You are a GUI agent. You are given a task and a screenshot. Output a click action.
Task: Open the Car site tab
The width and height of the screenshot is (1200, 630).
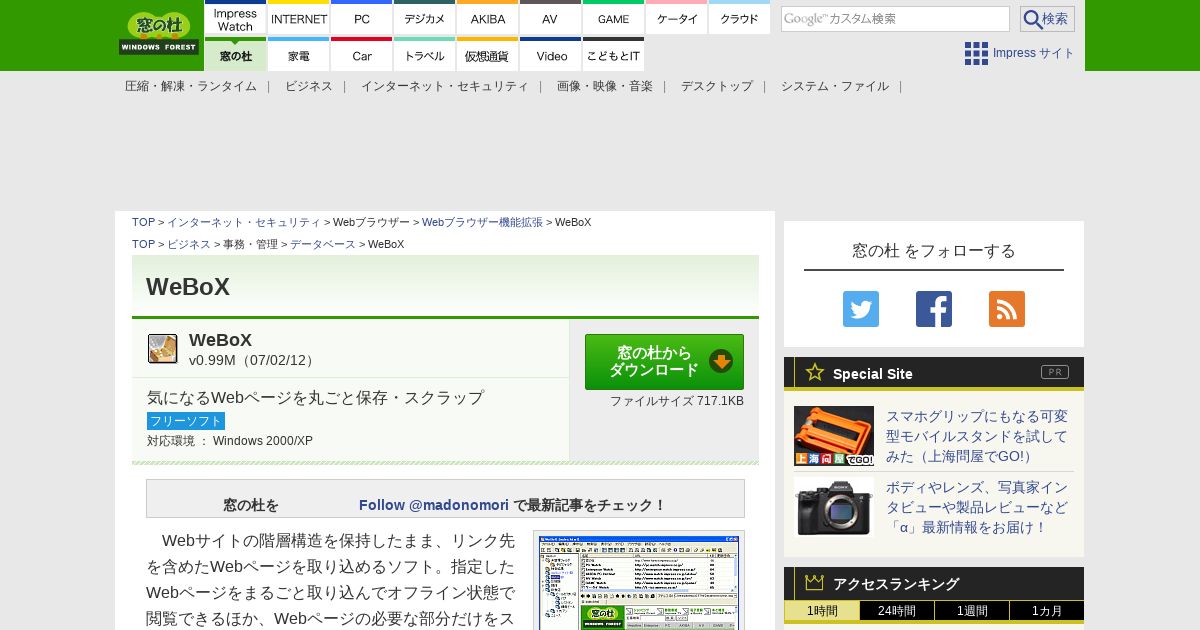tap(362, 55)
